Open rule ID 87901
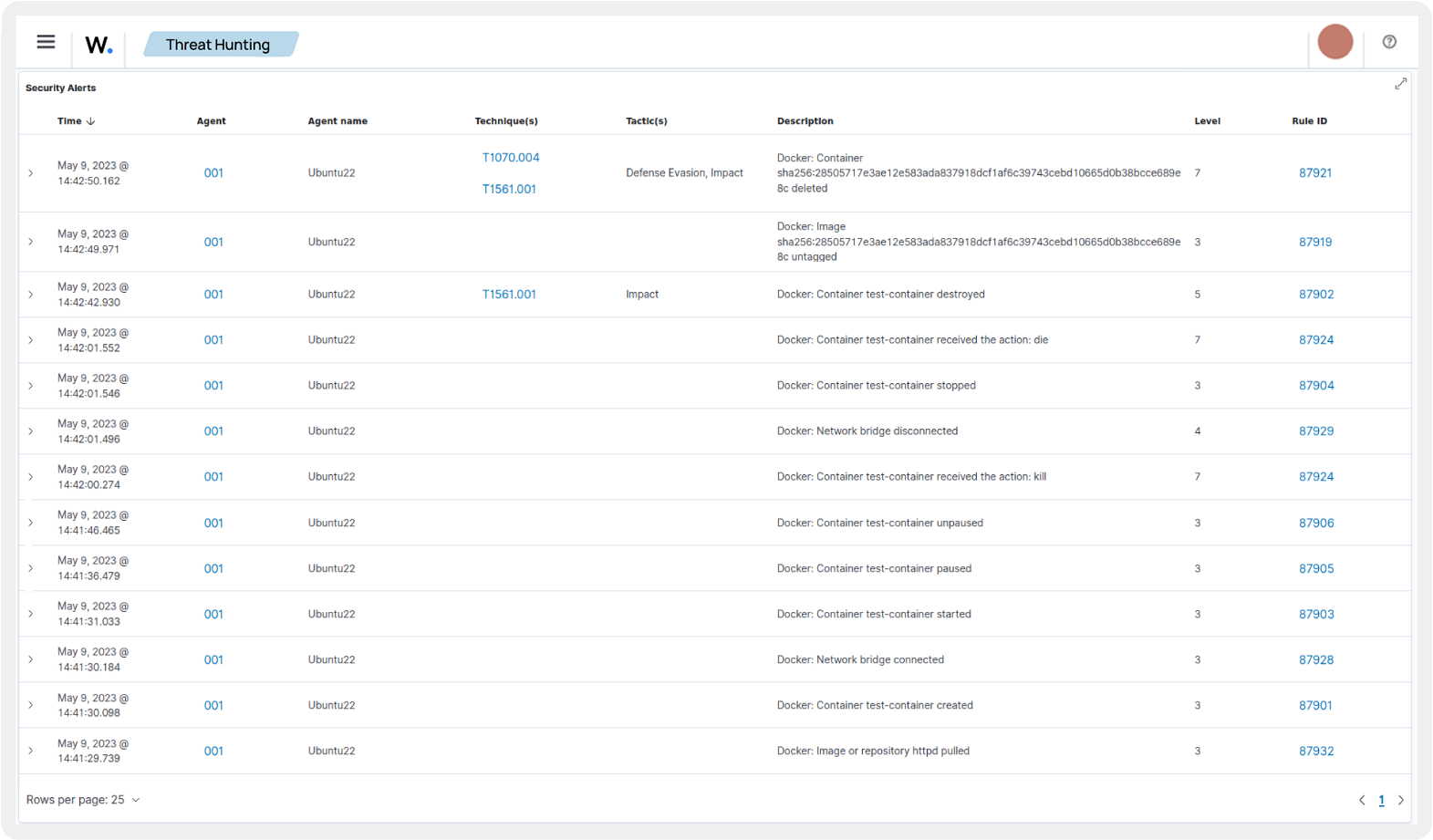This screenshot has width=1433, height=840. (x=1315, y=705)
